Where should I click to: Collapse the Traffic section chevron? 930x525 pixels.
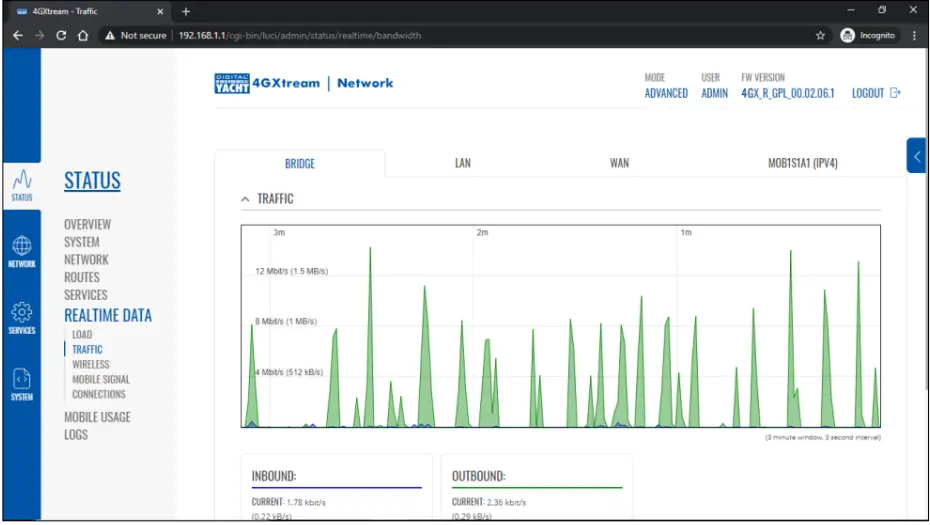[x=245, y=199]
